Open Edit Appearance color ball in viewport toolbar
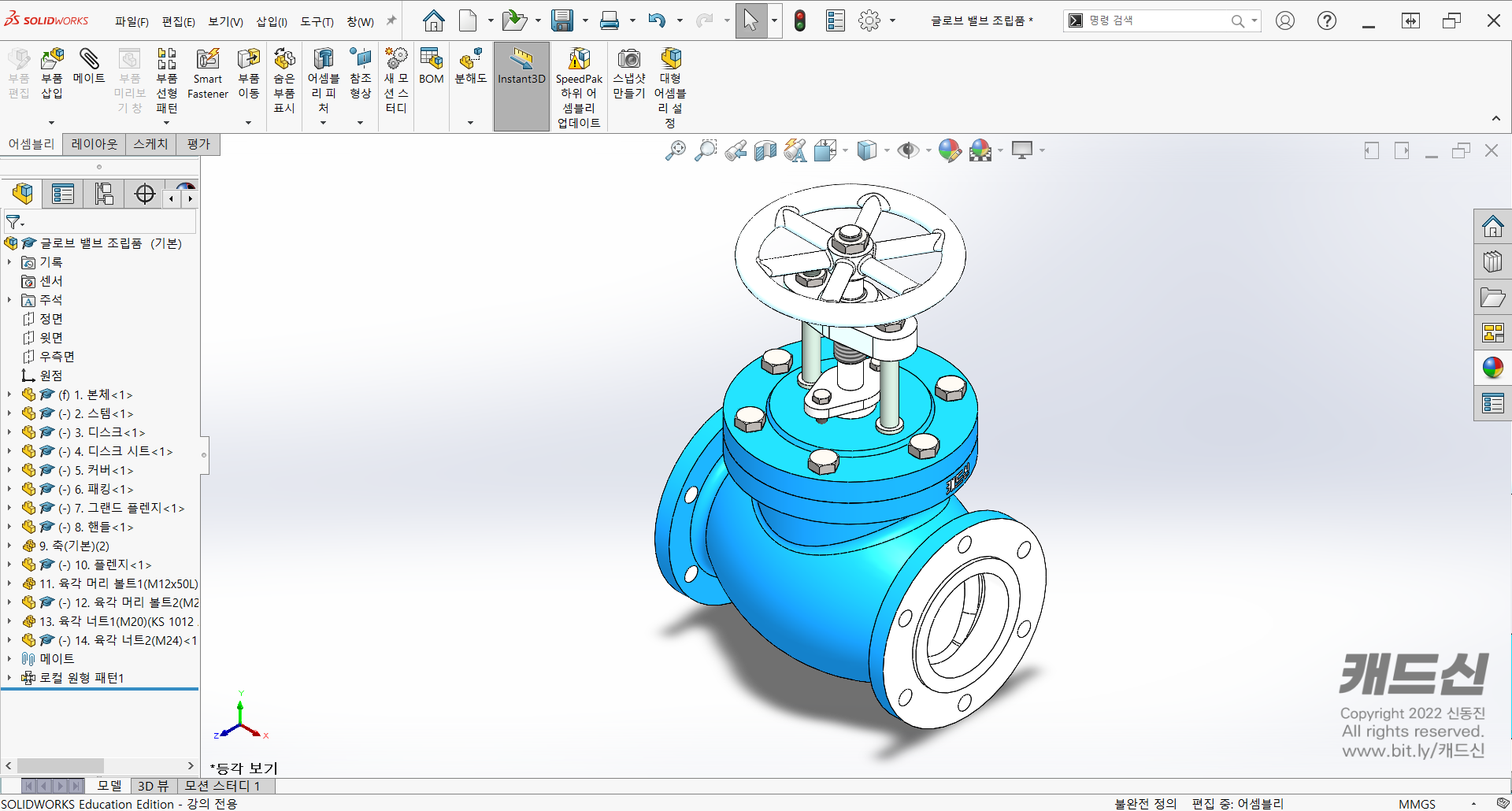The width and height of the screenshot is (1512, 811). click(950, 150)
